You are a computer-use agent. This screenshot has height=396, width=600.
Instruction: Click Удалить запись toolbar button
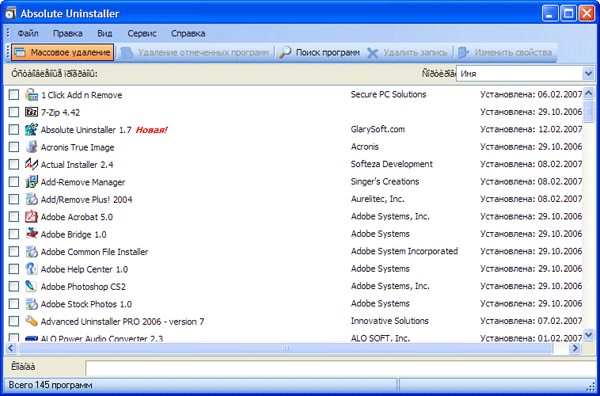[408, 52]
